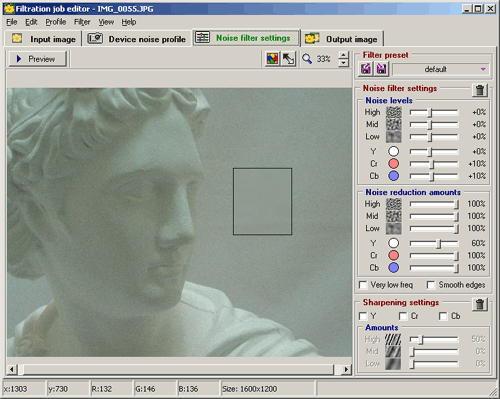Open the default filter preset dropdown
The height and width of the screenshot is (399, 500).
441,69
